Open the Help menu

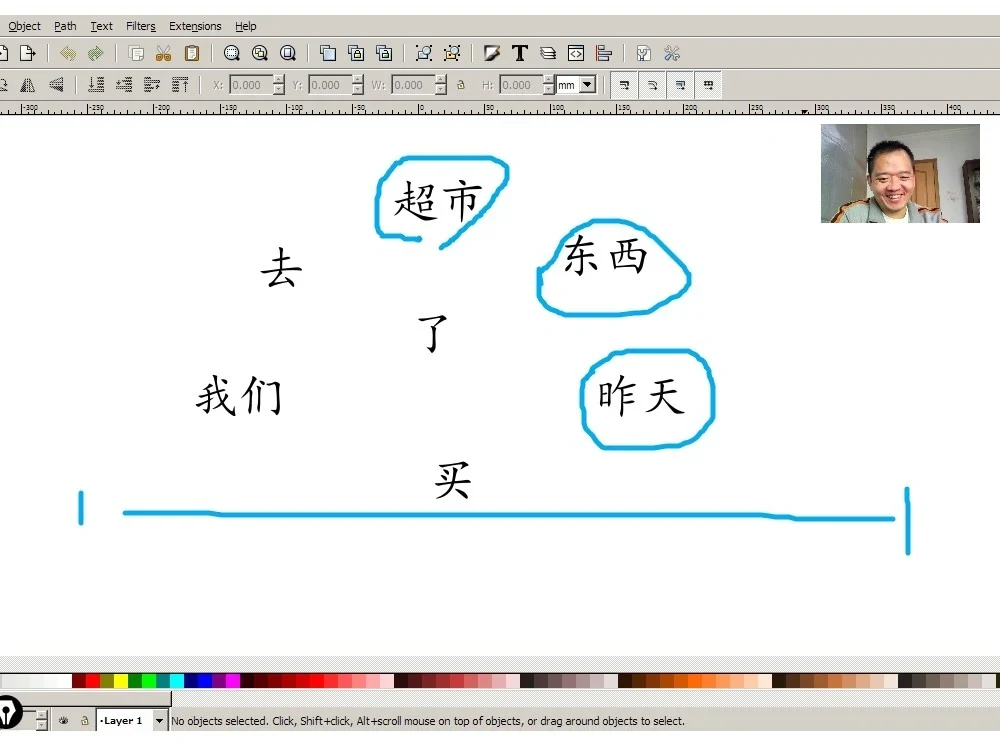point(246,26)
